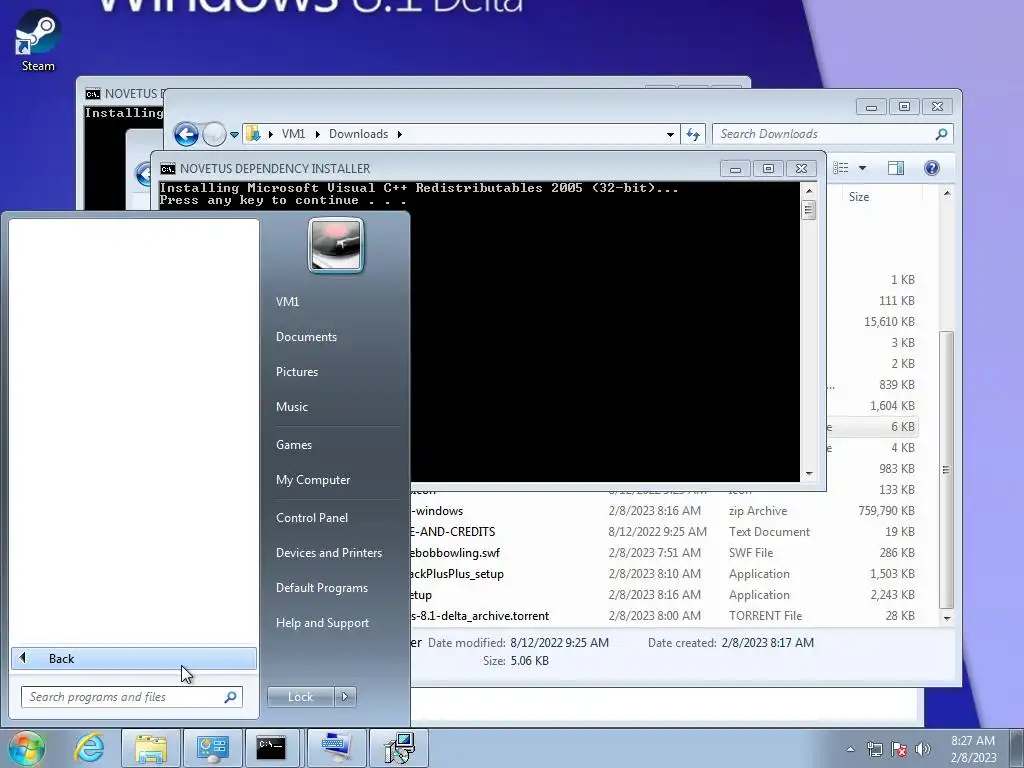This screenshot has height=768, width=1024.
Task: Click the network tray icon
Action: click(874, 749)
